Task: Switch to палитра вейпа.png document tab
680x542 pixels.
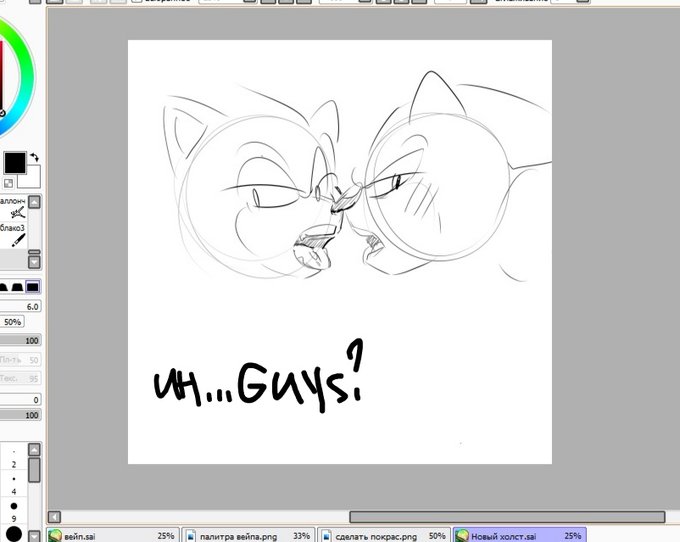Action: pyautogui.click(x=248, y=536)
